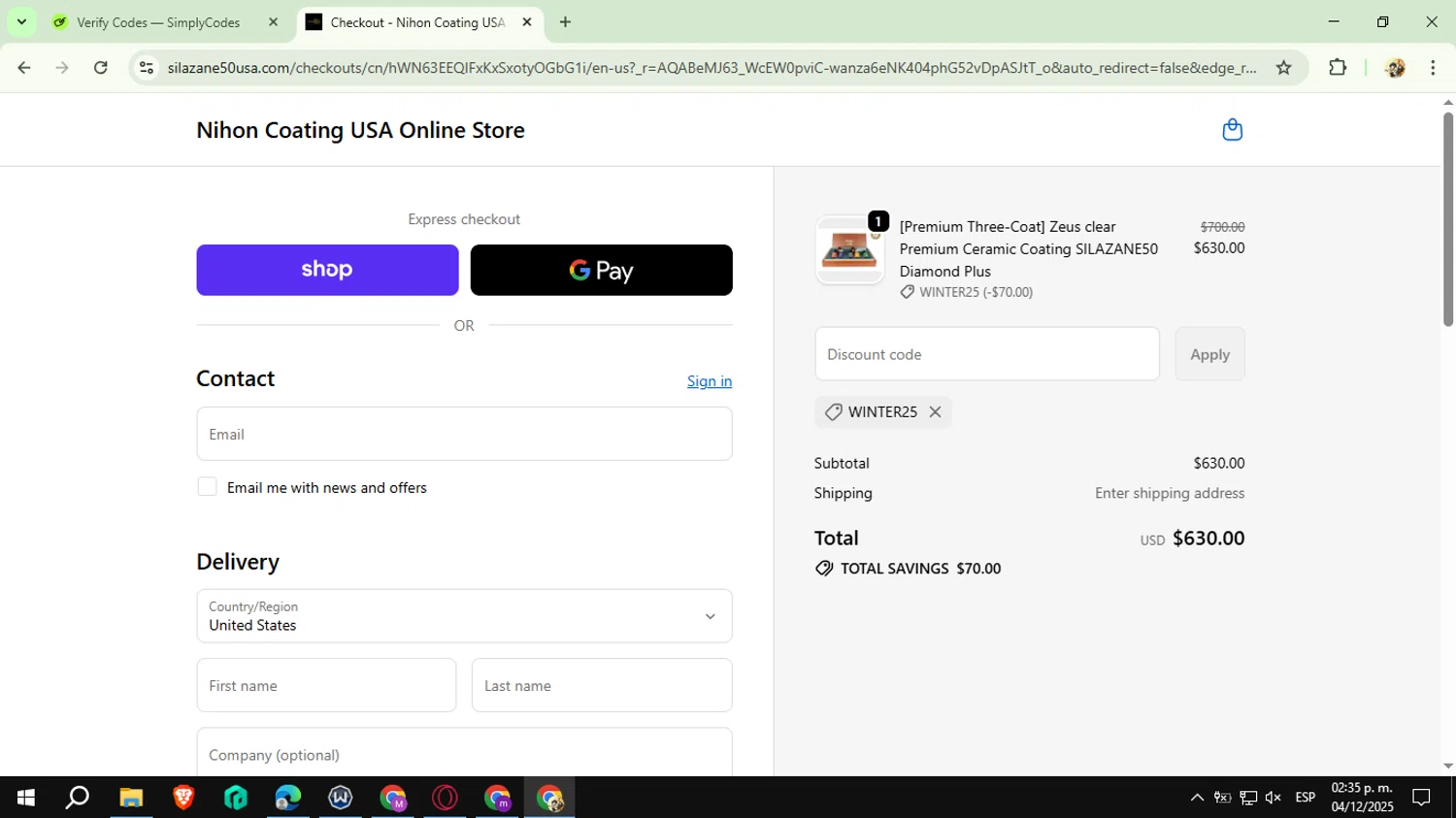This screenshot has width=1456, height=818.
Task: Focus the Last name field
Action: (x=602, y=686)
